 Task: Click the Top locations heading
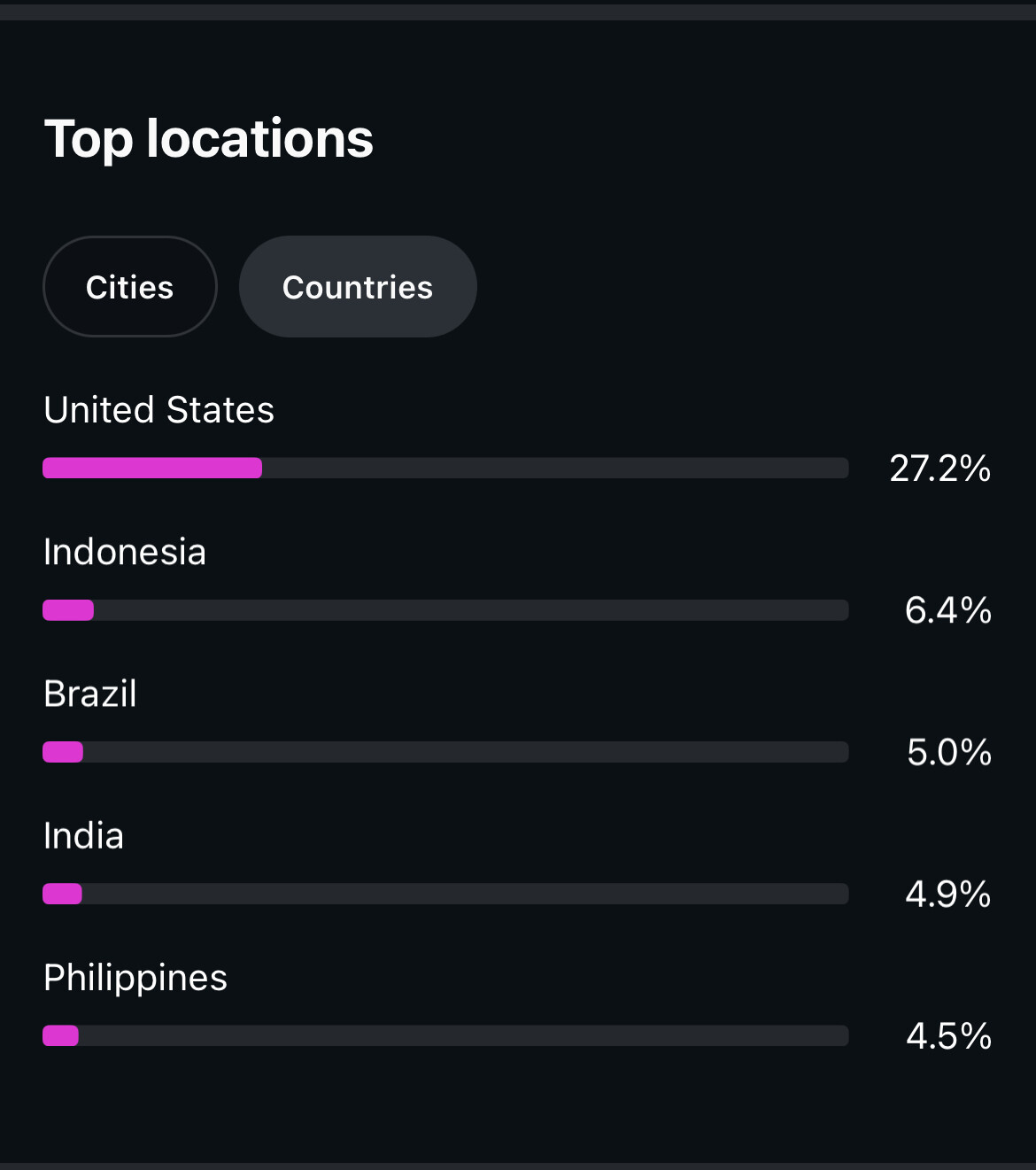[x=209, y=139]
